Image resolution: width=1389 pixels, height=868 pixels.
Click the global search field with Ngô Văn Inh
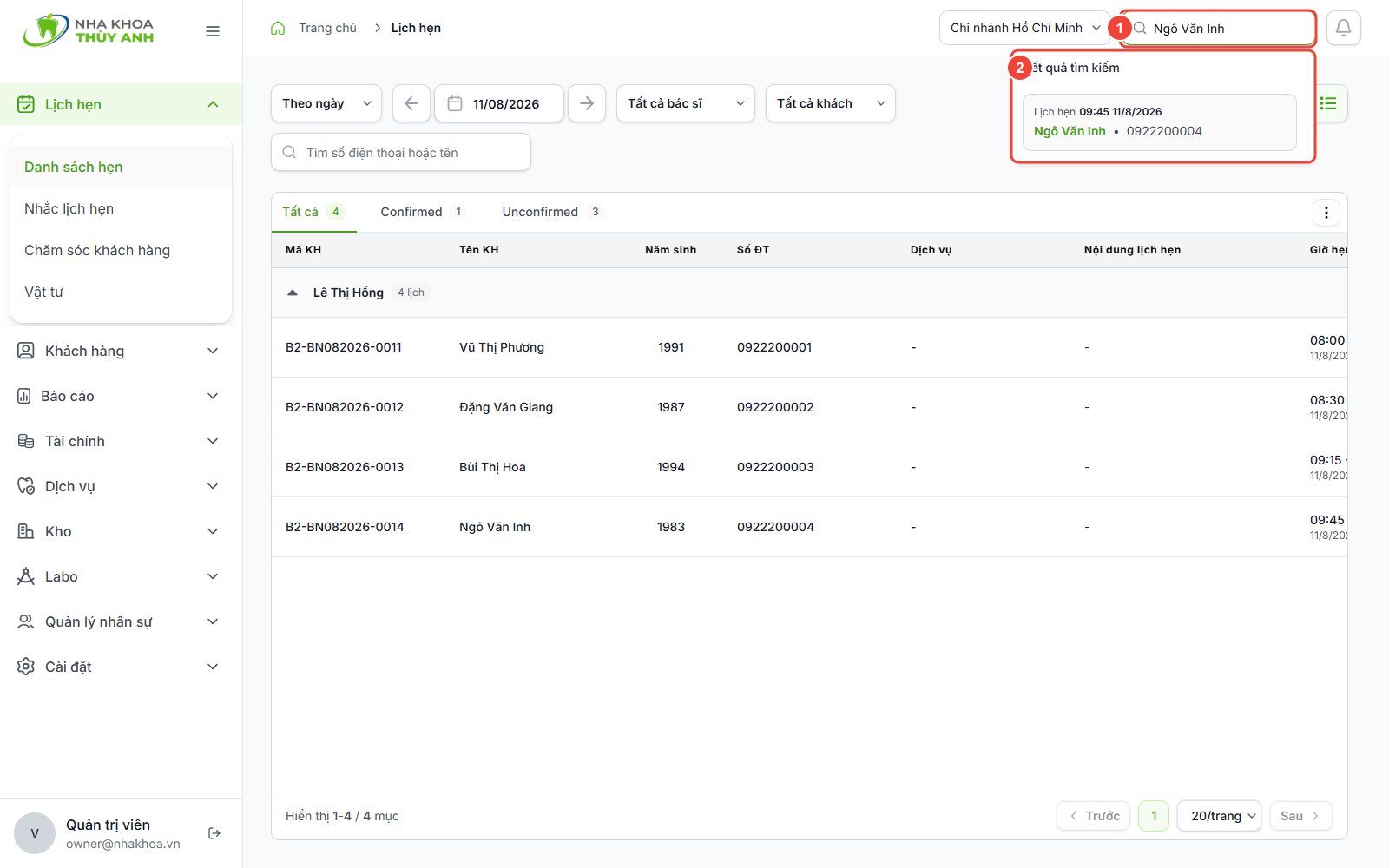click(x=1218, y=28)
